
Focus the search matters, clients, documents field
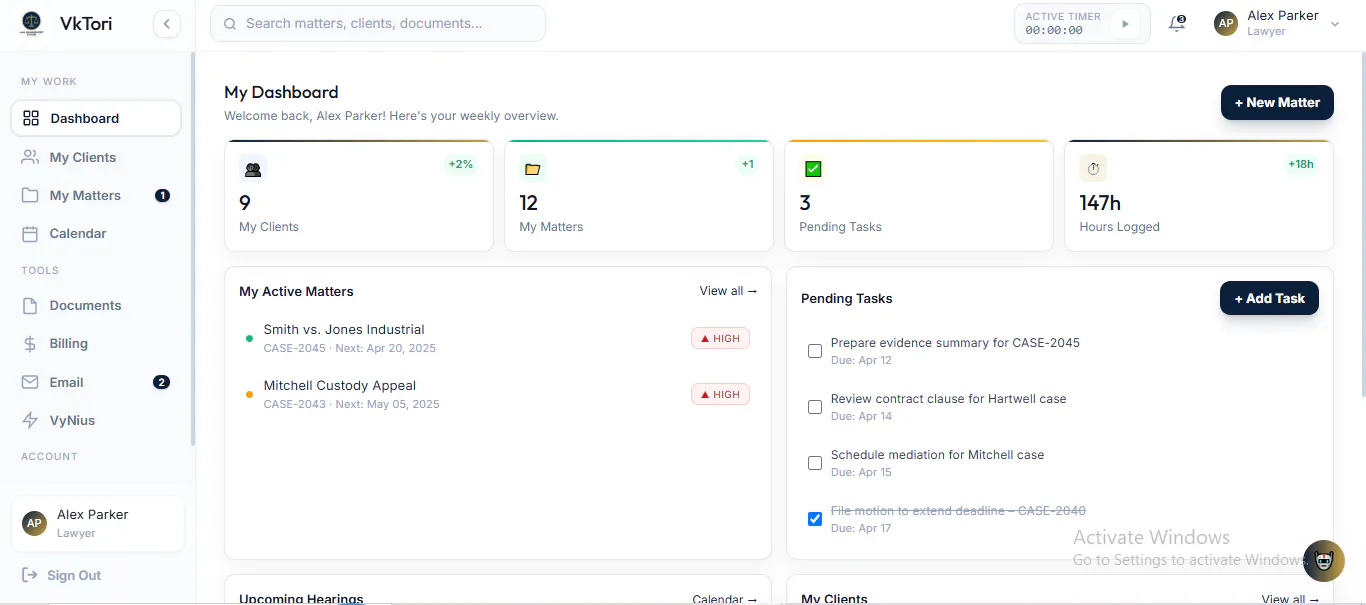click(378, 24)
